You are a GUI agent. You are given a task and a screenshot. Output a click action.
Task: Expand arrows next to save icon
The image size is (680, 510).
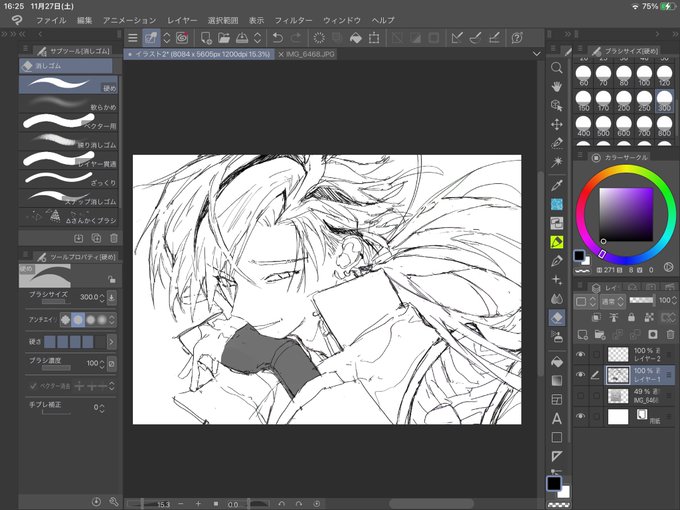[x=257, y=38]
